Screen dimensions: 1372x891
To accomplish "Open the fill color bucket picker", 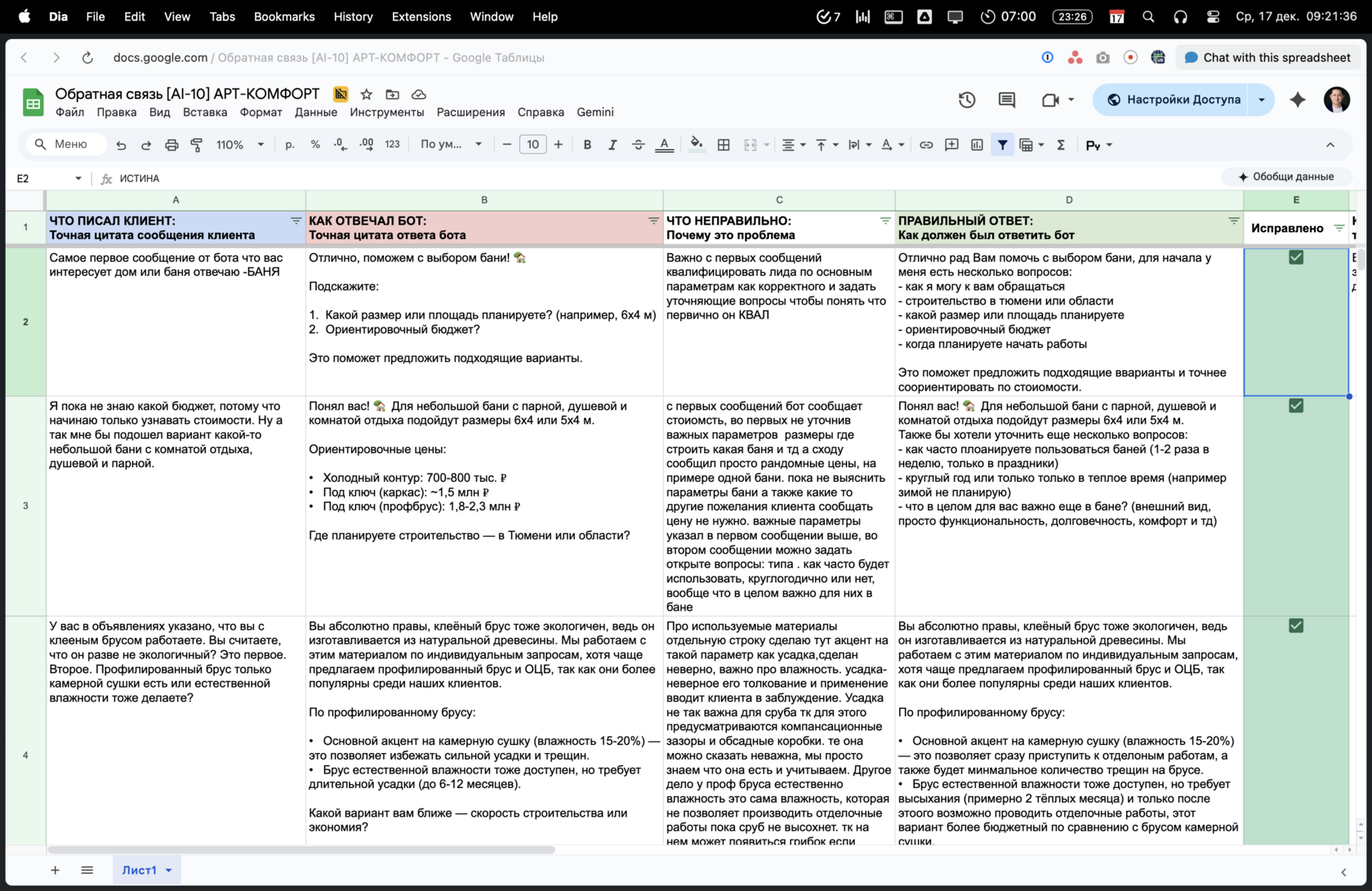I will 697,145.
